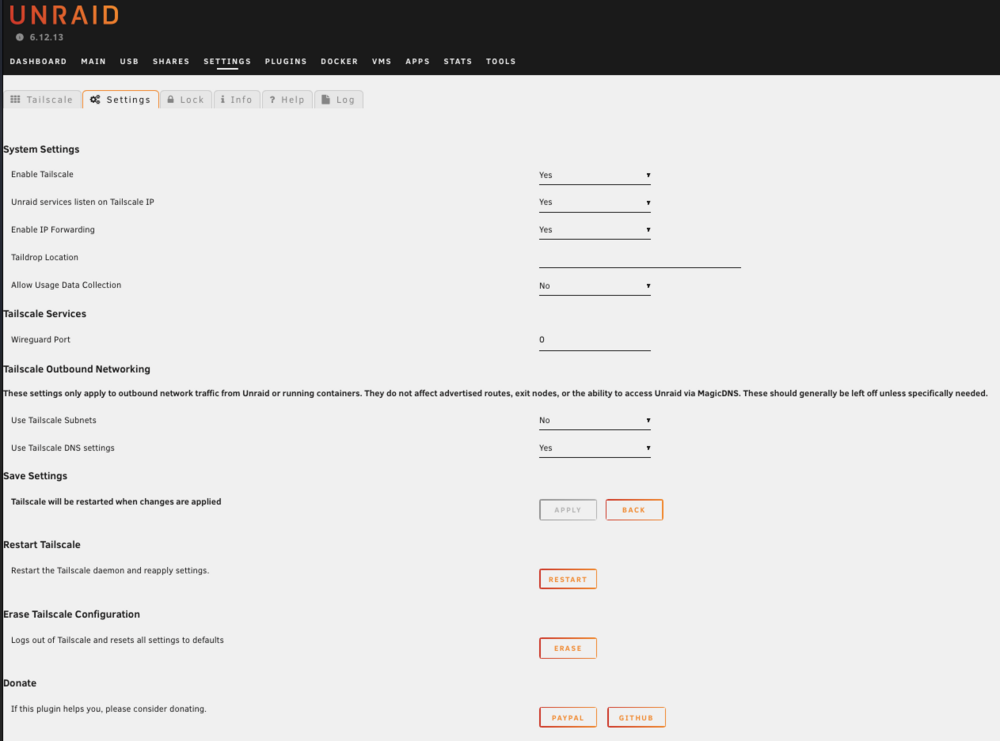Open the Settings tab in Tailscale
This screenshot has height=741, width=1000.
[121, 99]
